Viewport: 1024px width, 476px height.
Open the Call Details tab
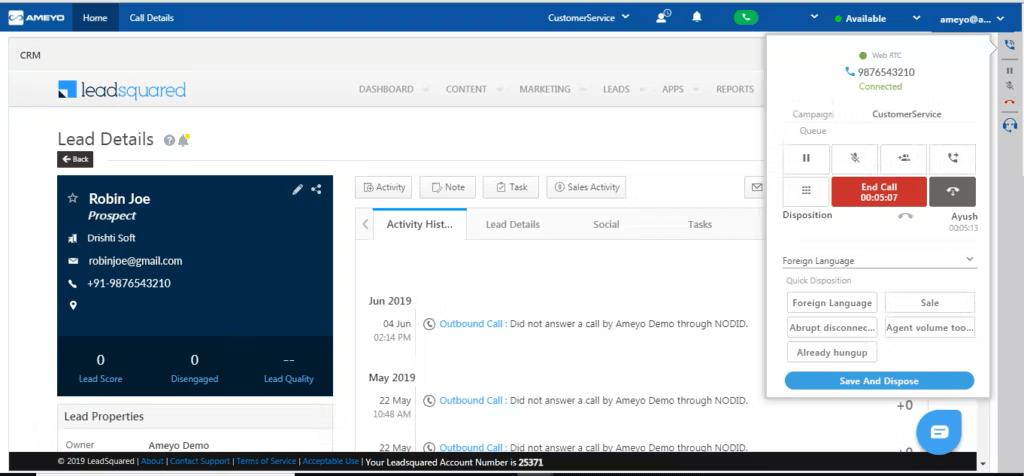tap(151, 17)
